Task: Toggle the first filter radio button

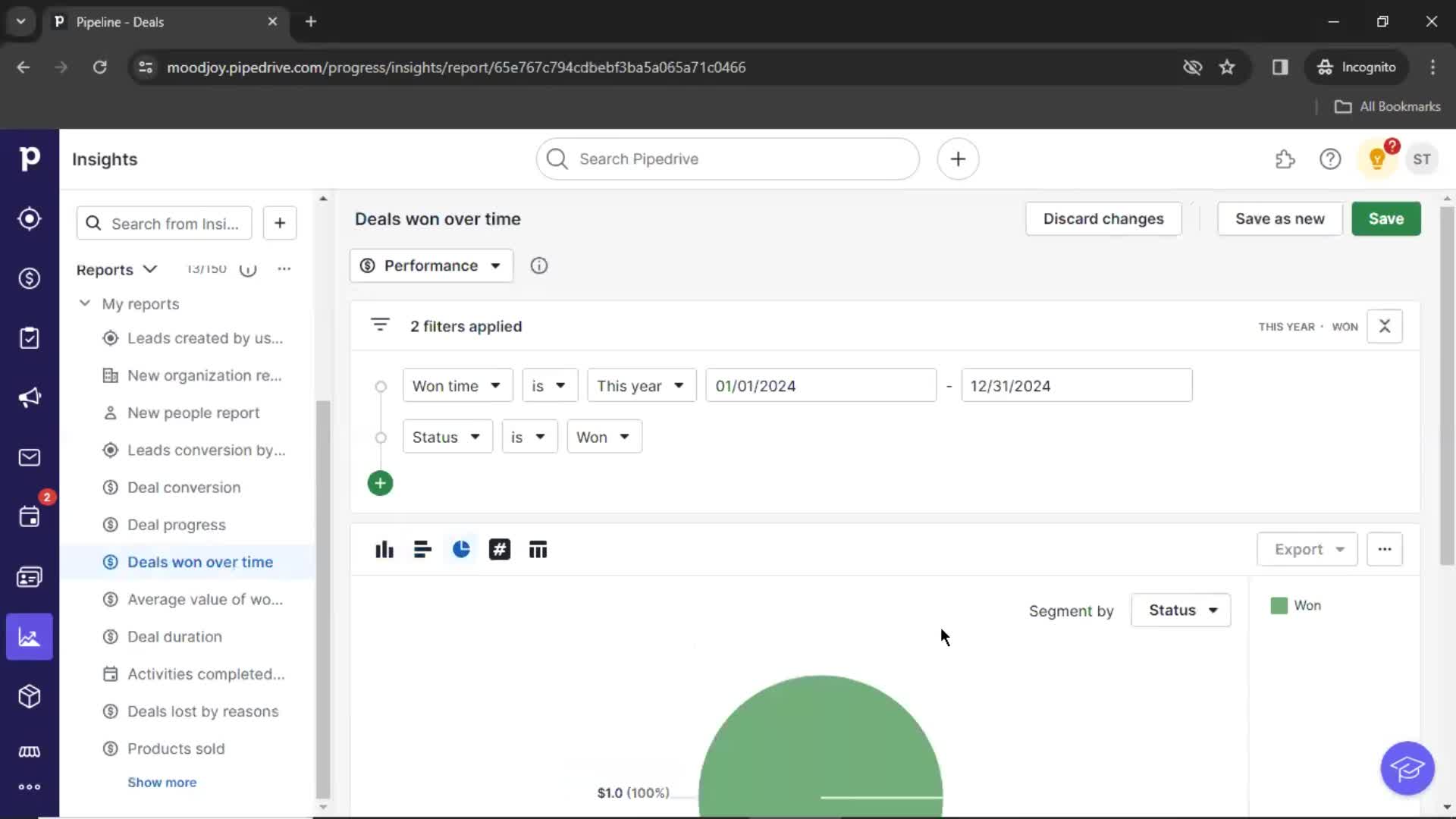Action: pyautogui.click(x=381, y=386)
